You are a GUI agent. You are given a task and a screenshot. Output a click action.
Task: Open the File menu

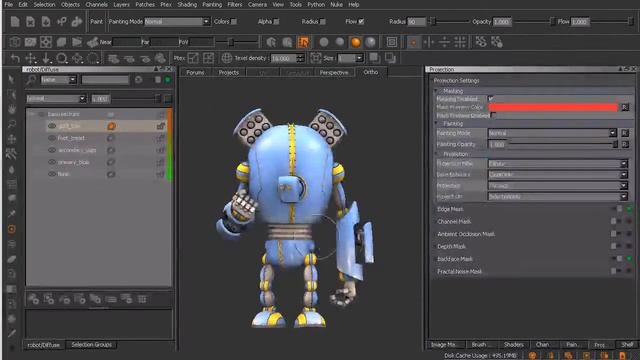(8, 4)
